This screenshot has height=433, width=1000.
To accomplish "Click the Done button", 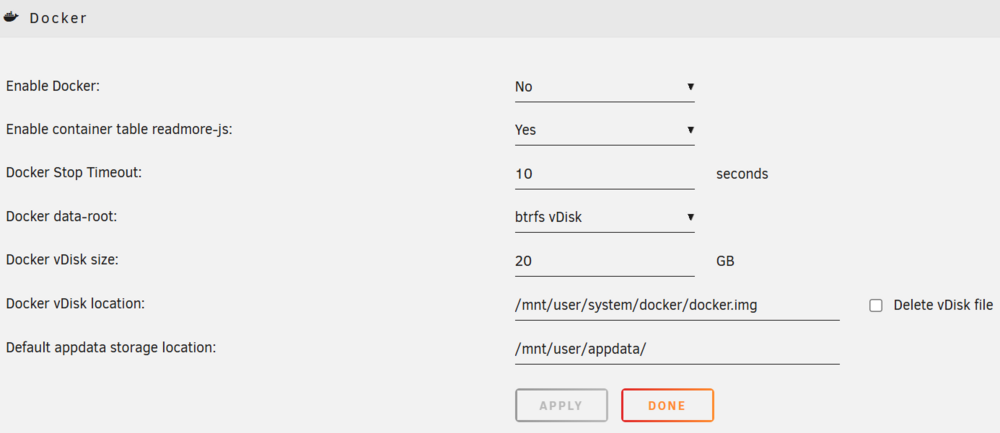I will pos(667,406).
